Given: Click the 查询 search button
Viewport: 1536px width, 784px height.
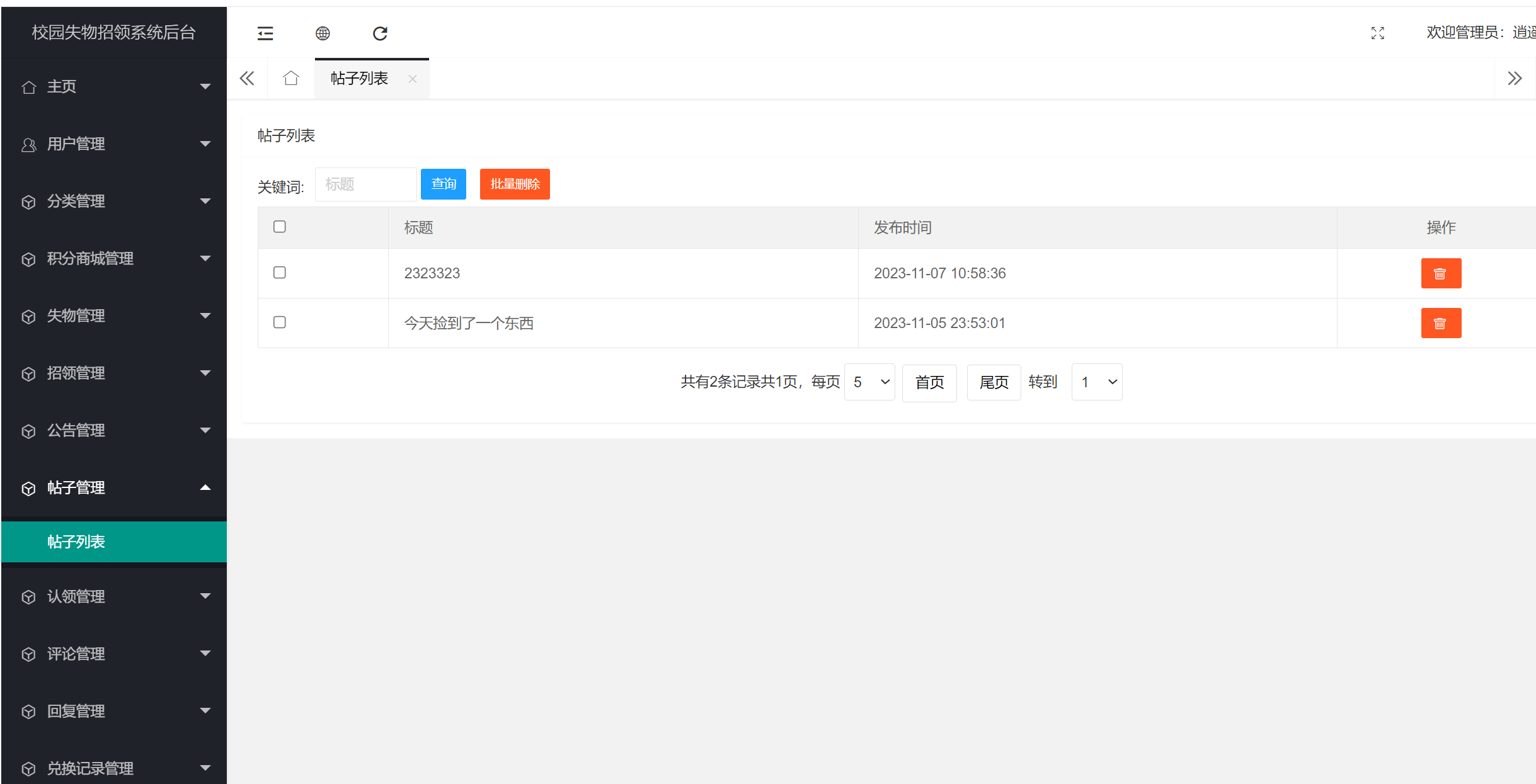Looking at the screenshot, I should pyautogui.click(x=443, y=184).
